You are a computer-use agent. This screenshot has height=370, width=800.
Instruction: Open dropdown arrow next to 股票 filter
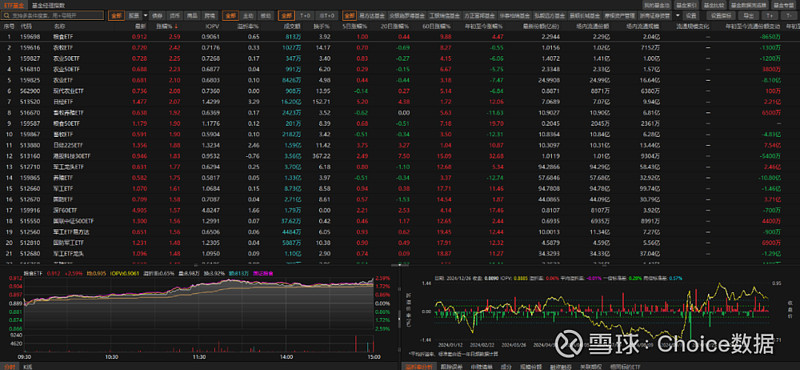pos(145,15)
